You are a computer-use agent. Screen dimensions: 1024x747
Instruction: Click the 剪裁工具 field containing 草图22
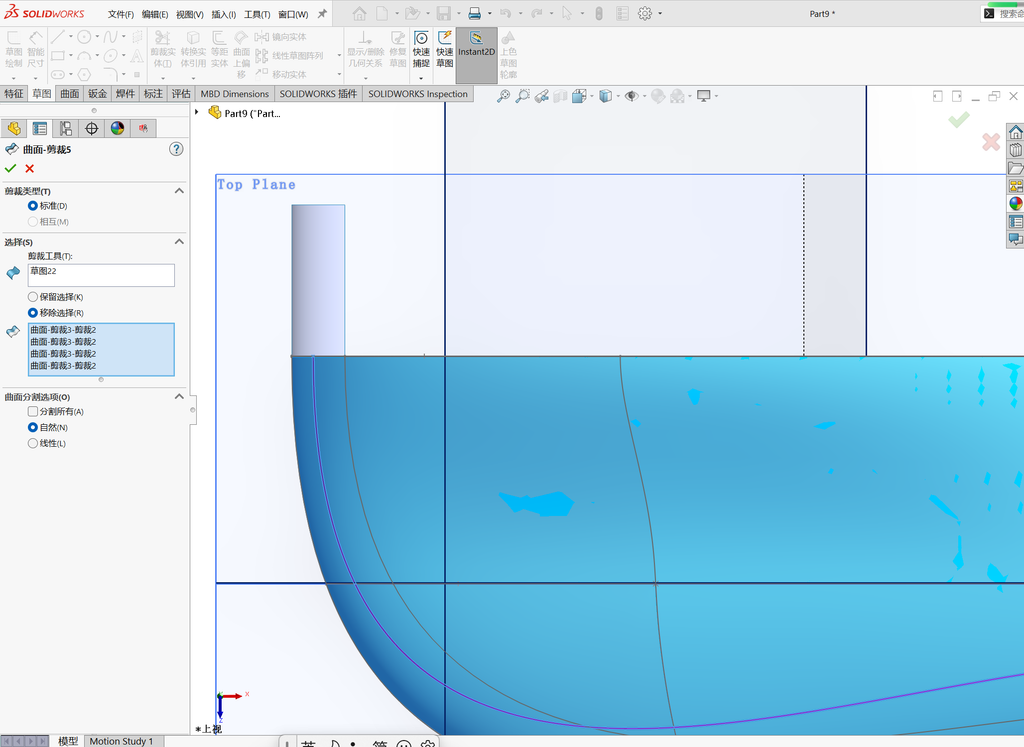[x=101, y=275]
